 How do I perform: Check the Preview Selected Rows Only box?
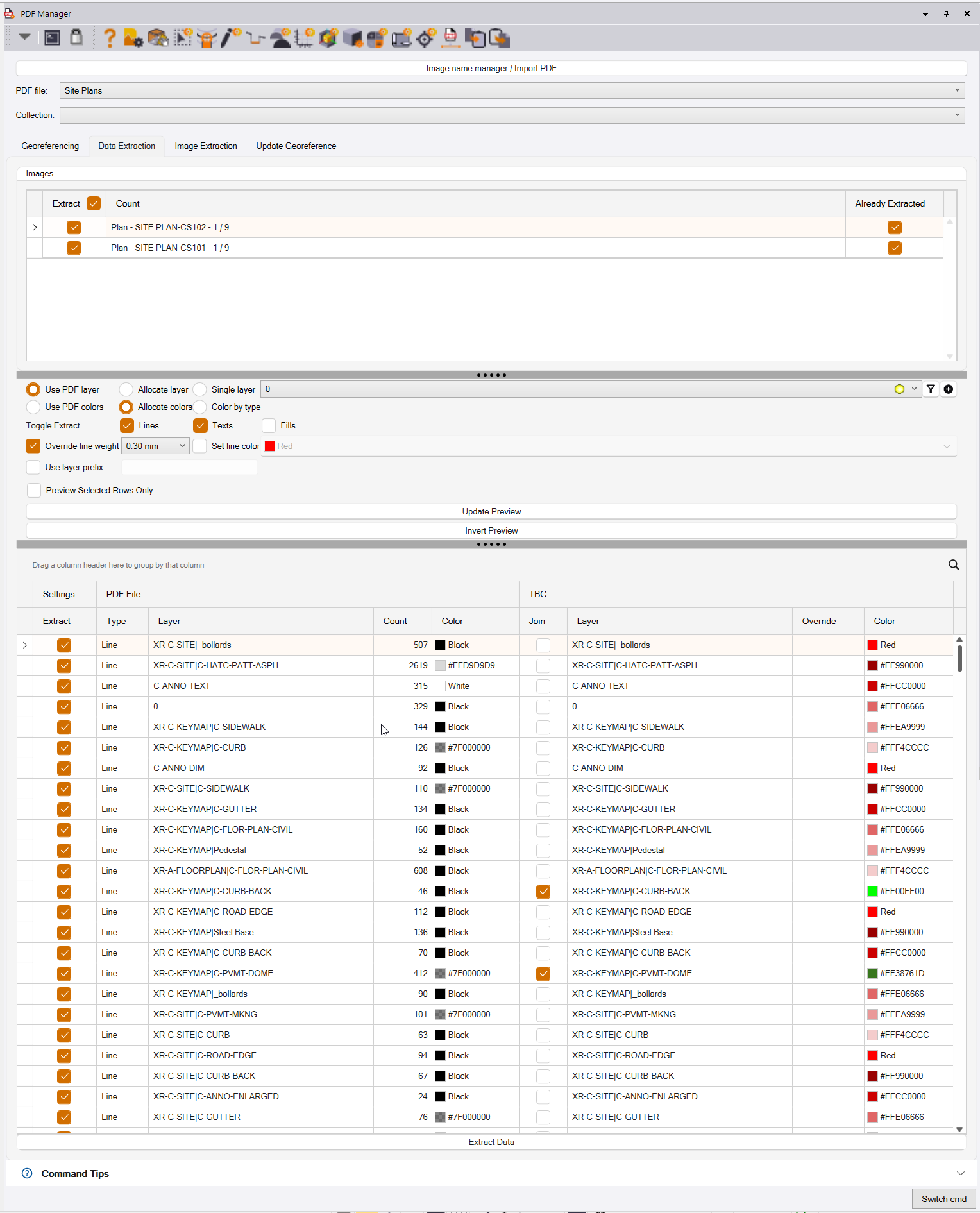coord(34,491)
